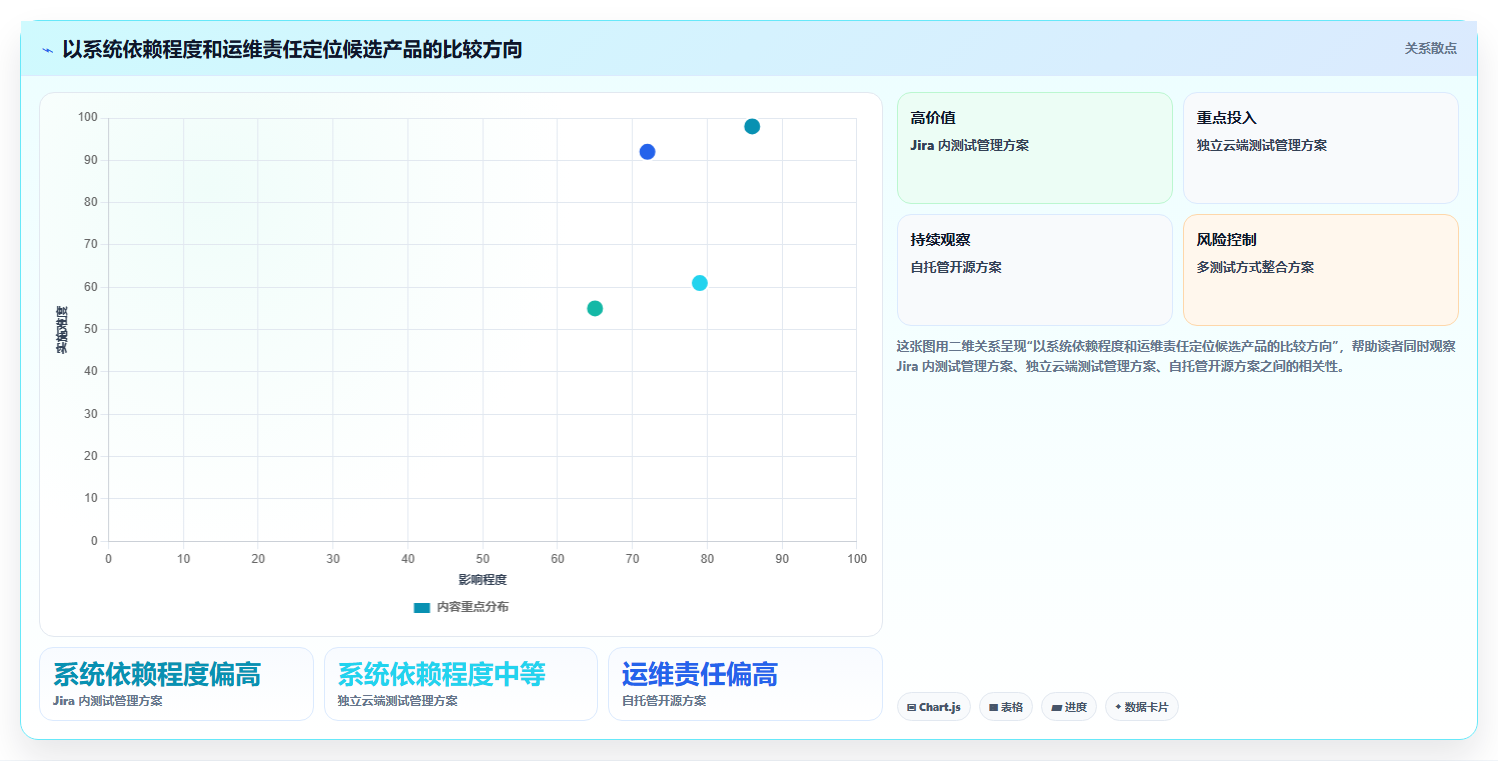The height and width of the screenshot is (761, 1498).
Task: Click the icon inside the 数据卡片 chip
Action: (x=1118, y=707)
